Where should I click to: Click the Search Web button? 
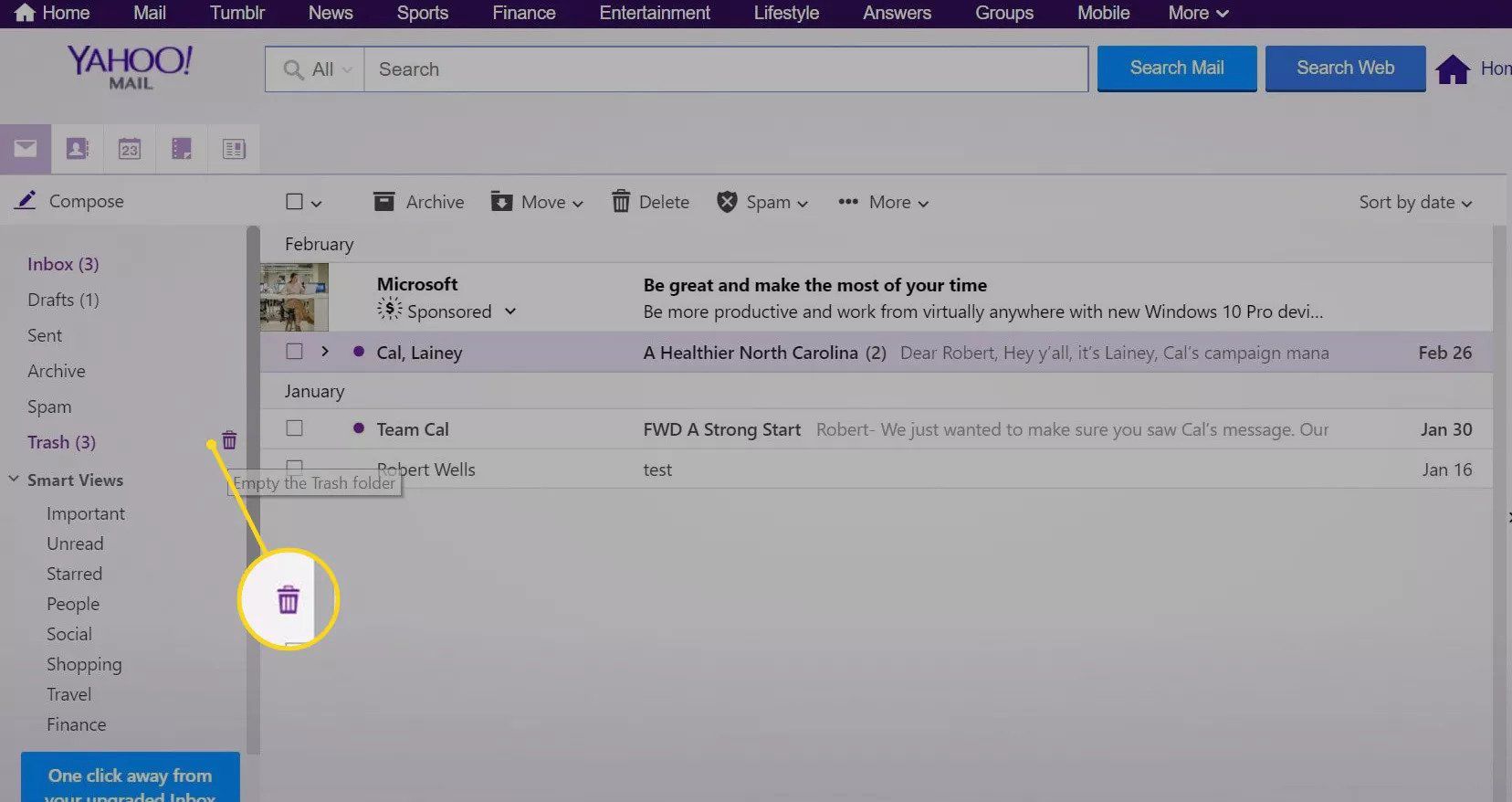[1345, 69]
